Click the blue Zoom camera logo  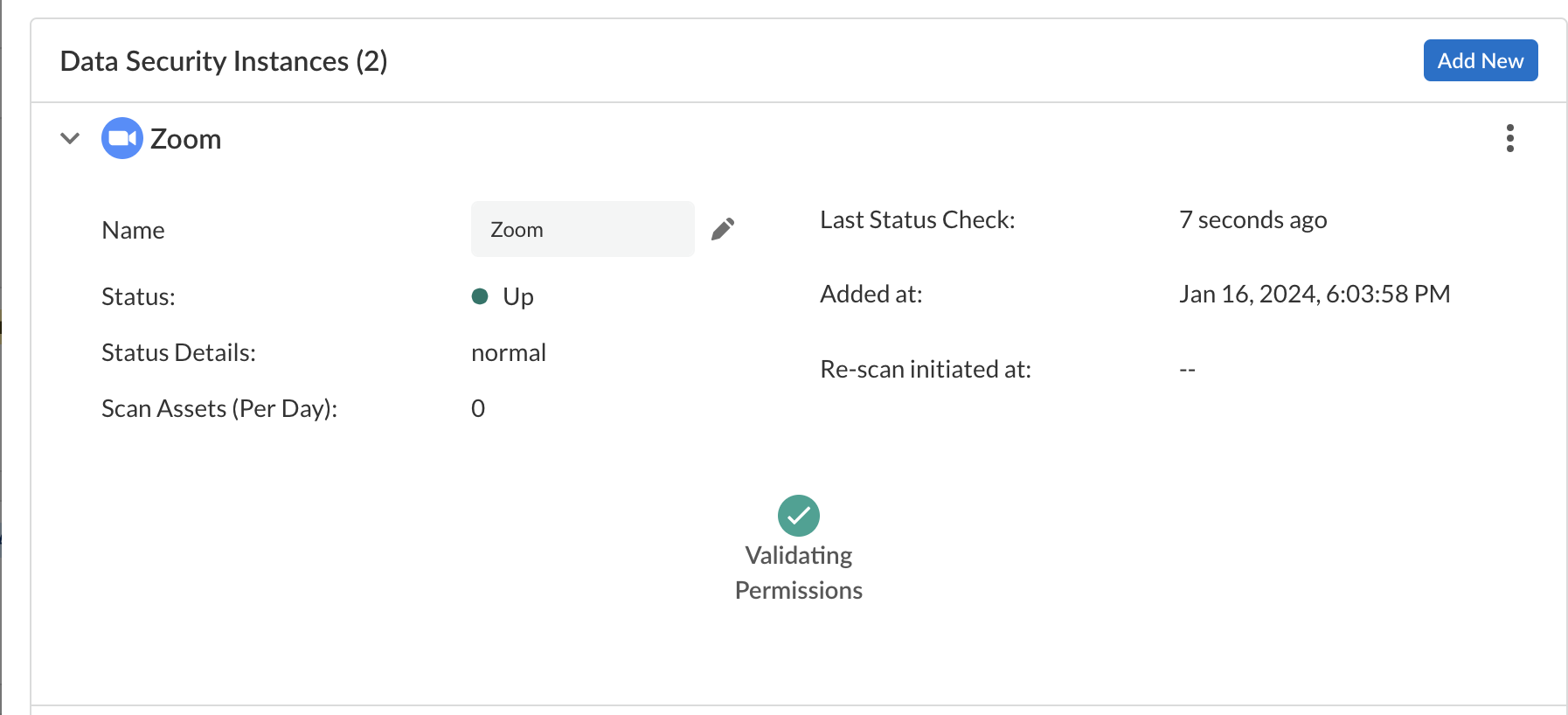[121, 138]
